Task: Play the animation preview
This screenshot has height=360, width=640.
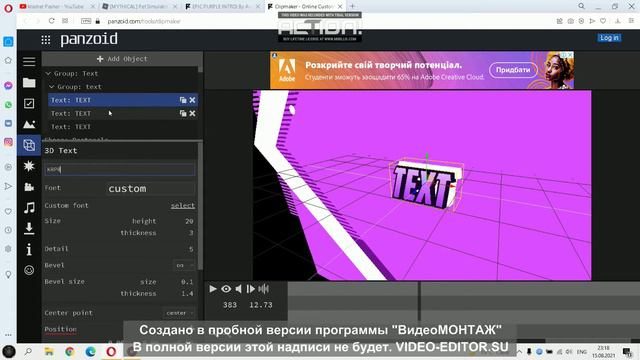Action: [x=213, y=289]
